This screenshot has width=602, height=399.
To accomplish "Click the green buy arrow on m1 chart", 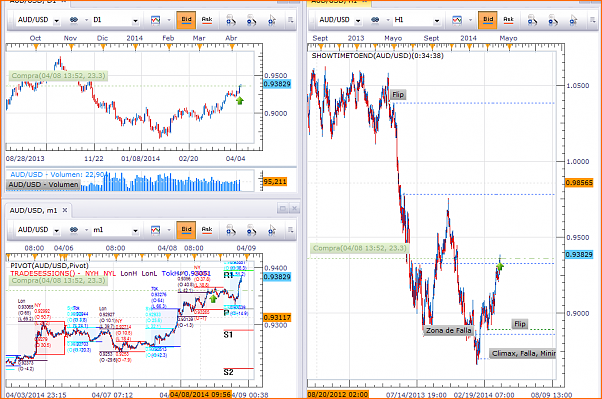I will 213,298.
